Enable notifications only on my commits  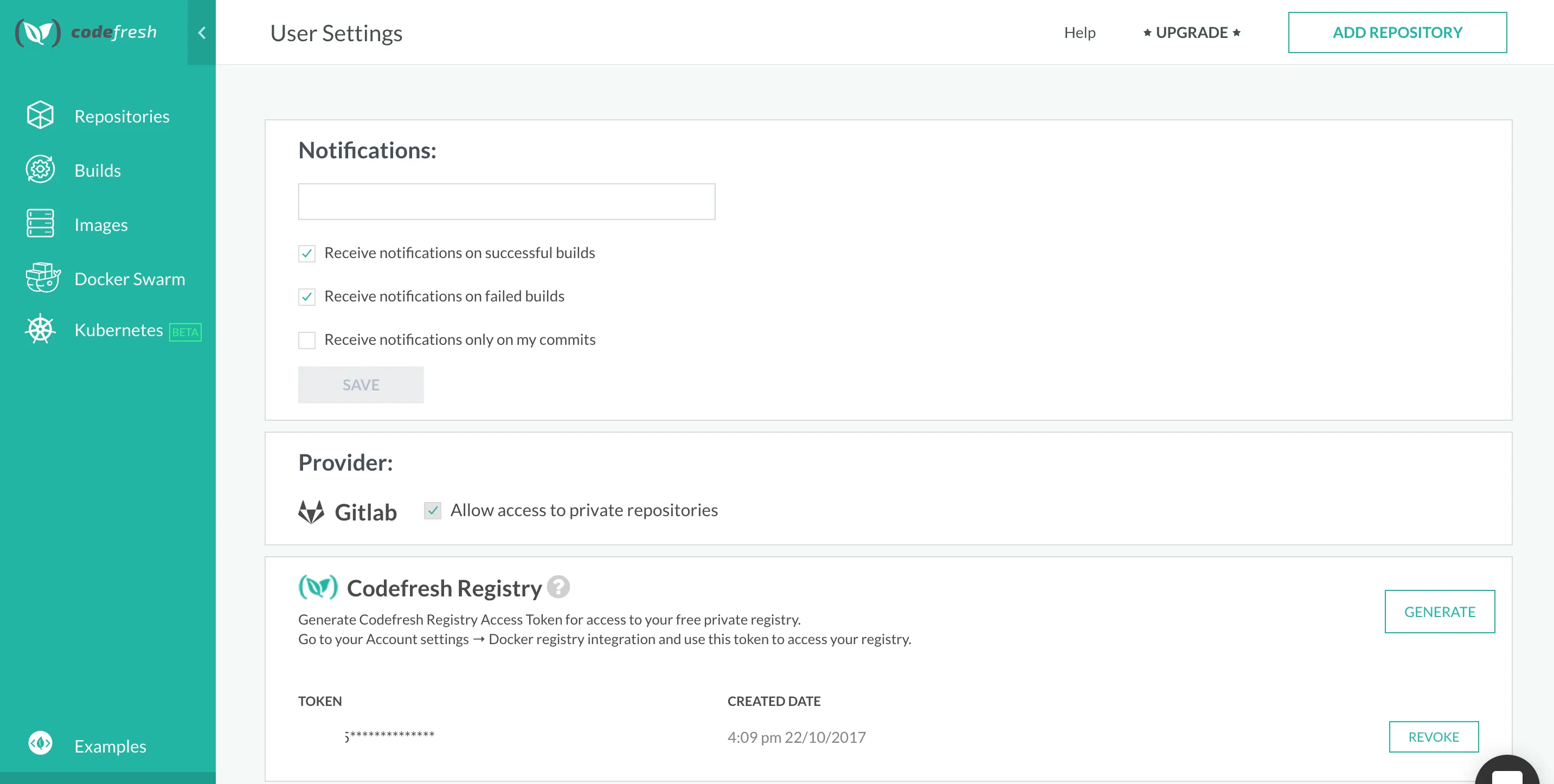coord(306,340)
